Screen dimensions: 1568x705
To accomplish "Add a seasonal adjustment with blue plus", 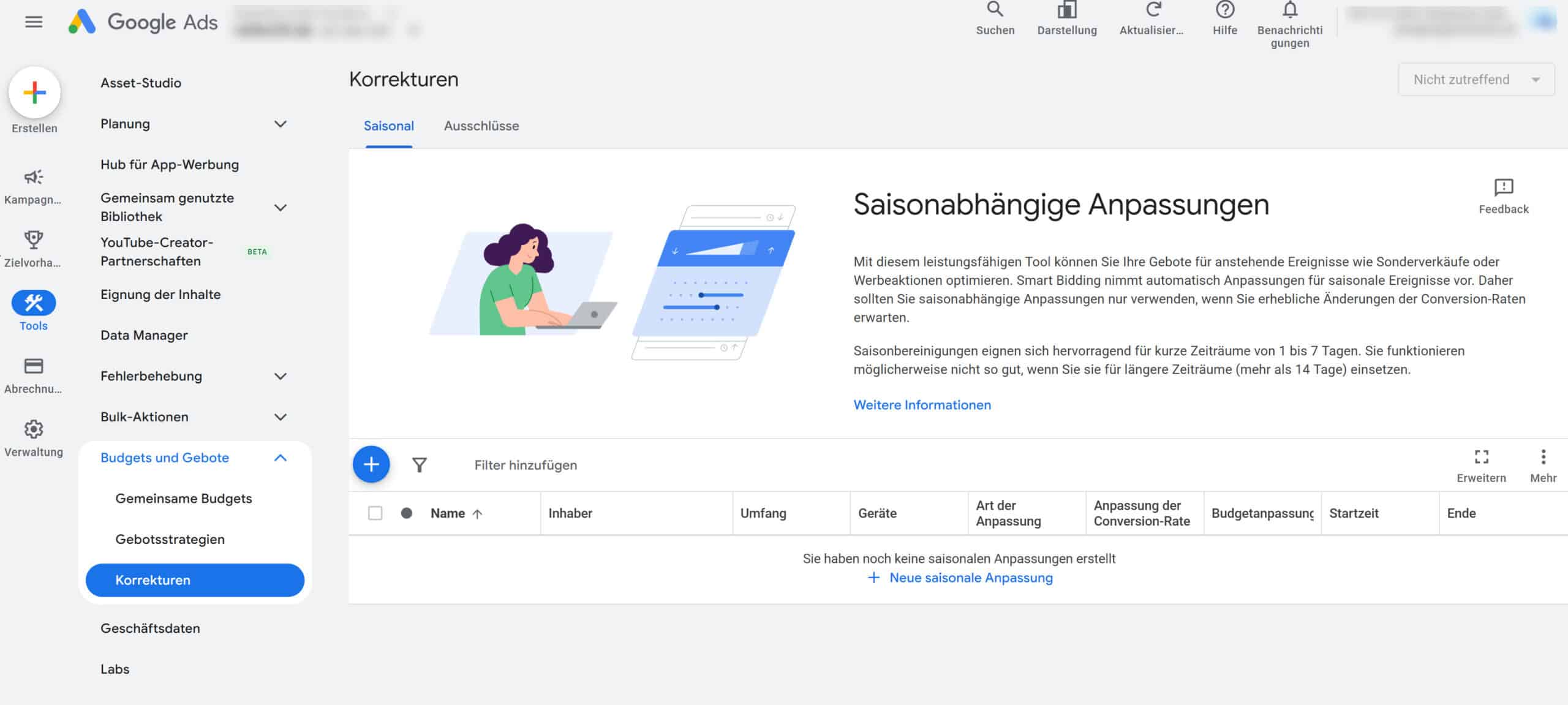I will [x=371, y=464].
